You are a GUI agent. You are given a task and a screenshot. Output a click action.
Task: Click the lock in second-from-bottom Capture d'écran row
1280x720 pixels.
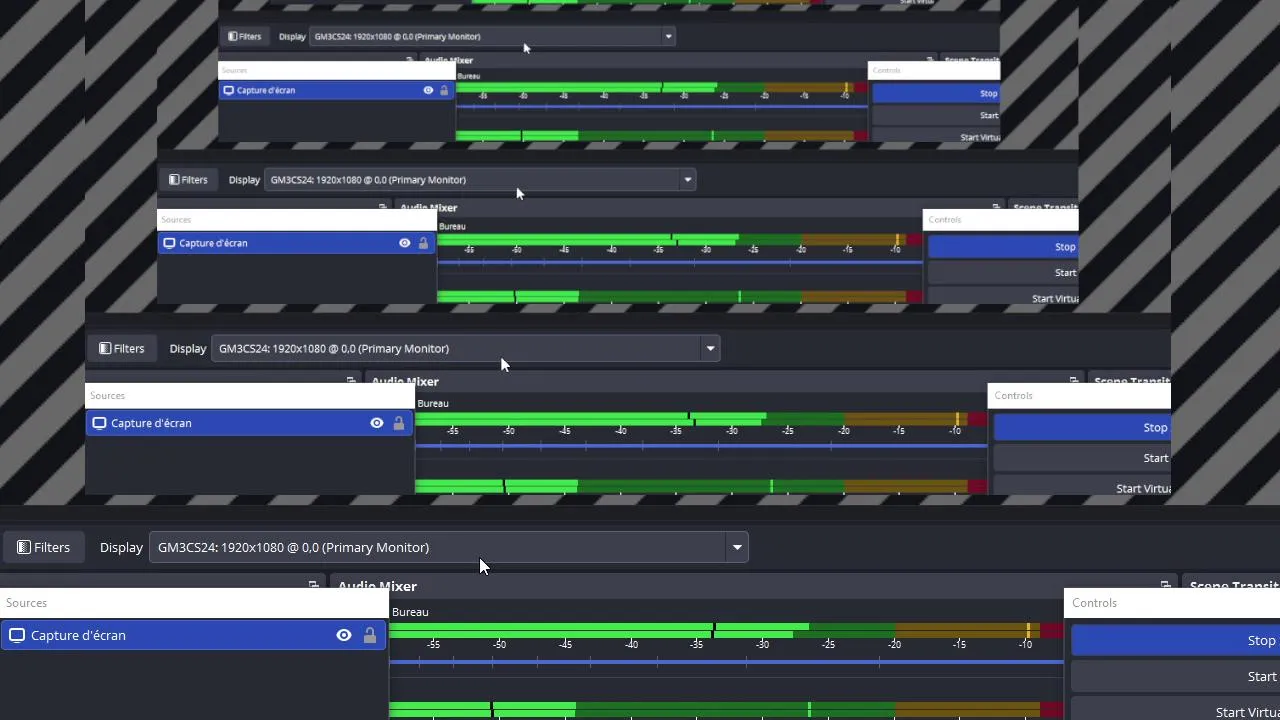pos(399,423)
